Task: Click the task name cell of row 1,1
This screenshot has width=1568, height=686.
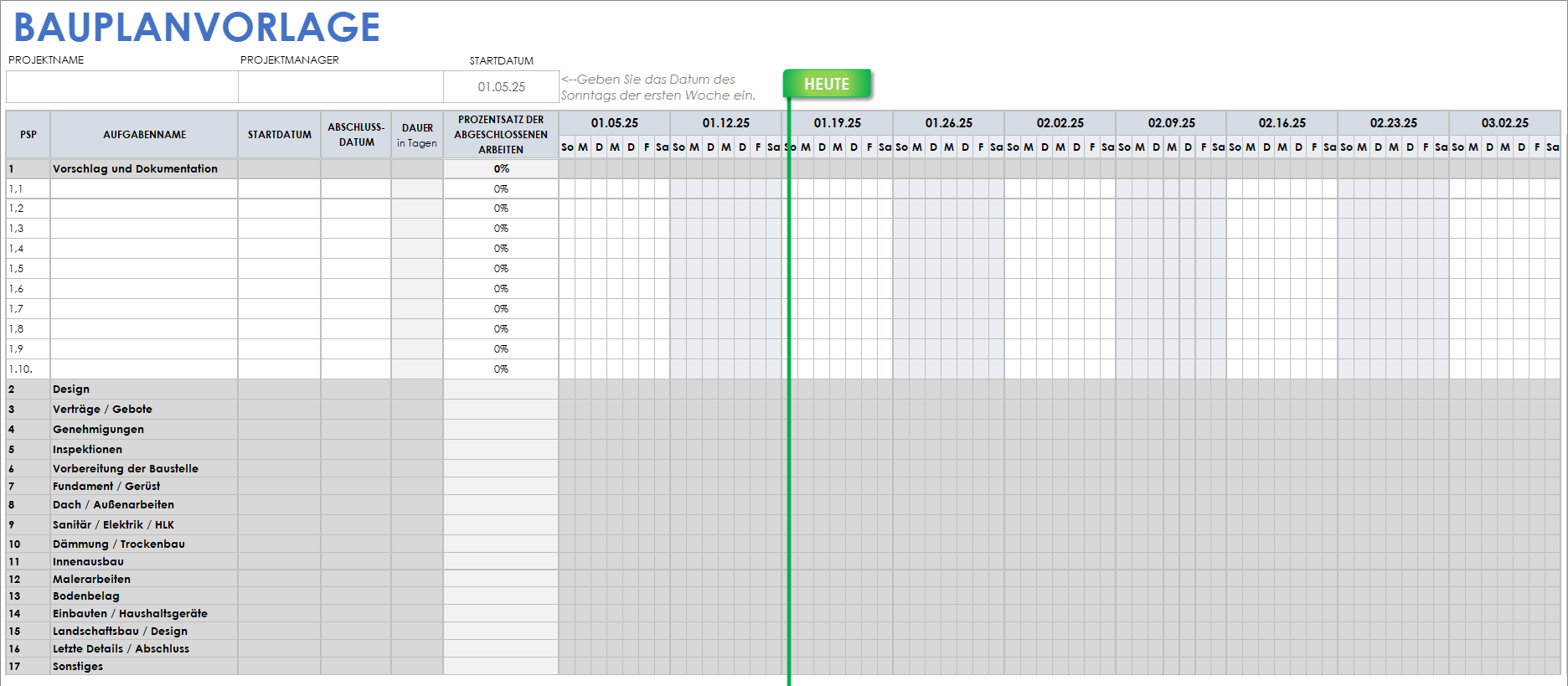Action: 144,188
